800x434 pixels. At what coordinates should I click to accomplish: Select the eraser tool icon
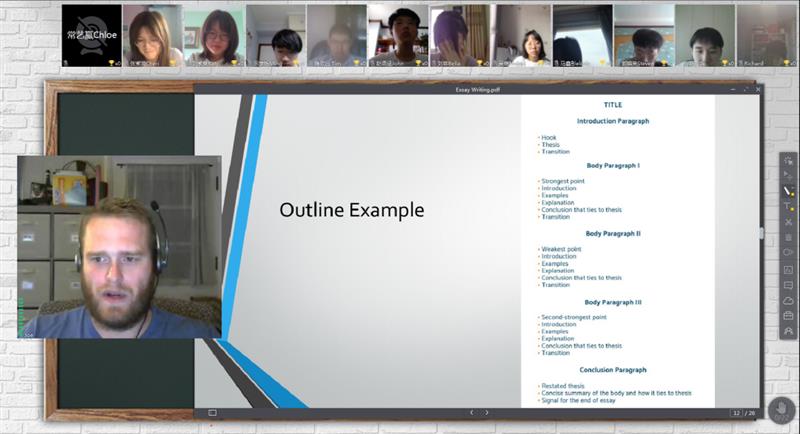point(788,222)
